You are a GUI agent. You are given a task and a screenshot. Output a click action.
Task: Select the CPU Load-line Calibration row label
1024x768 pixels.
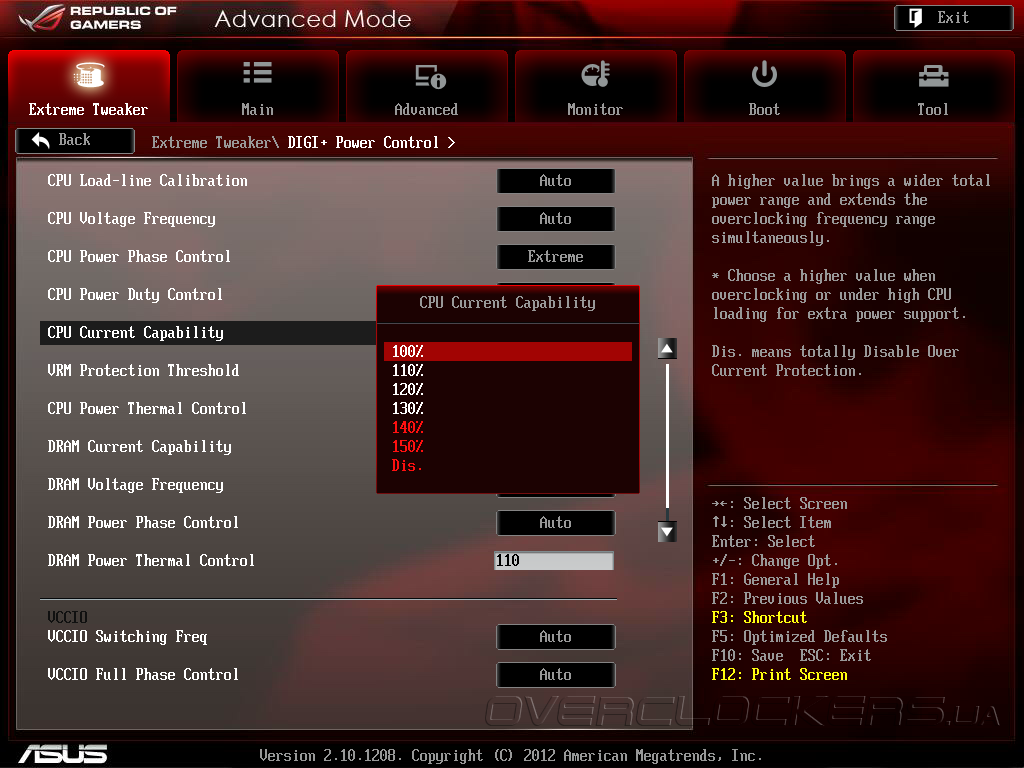(x=148, y=181)
